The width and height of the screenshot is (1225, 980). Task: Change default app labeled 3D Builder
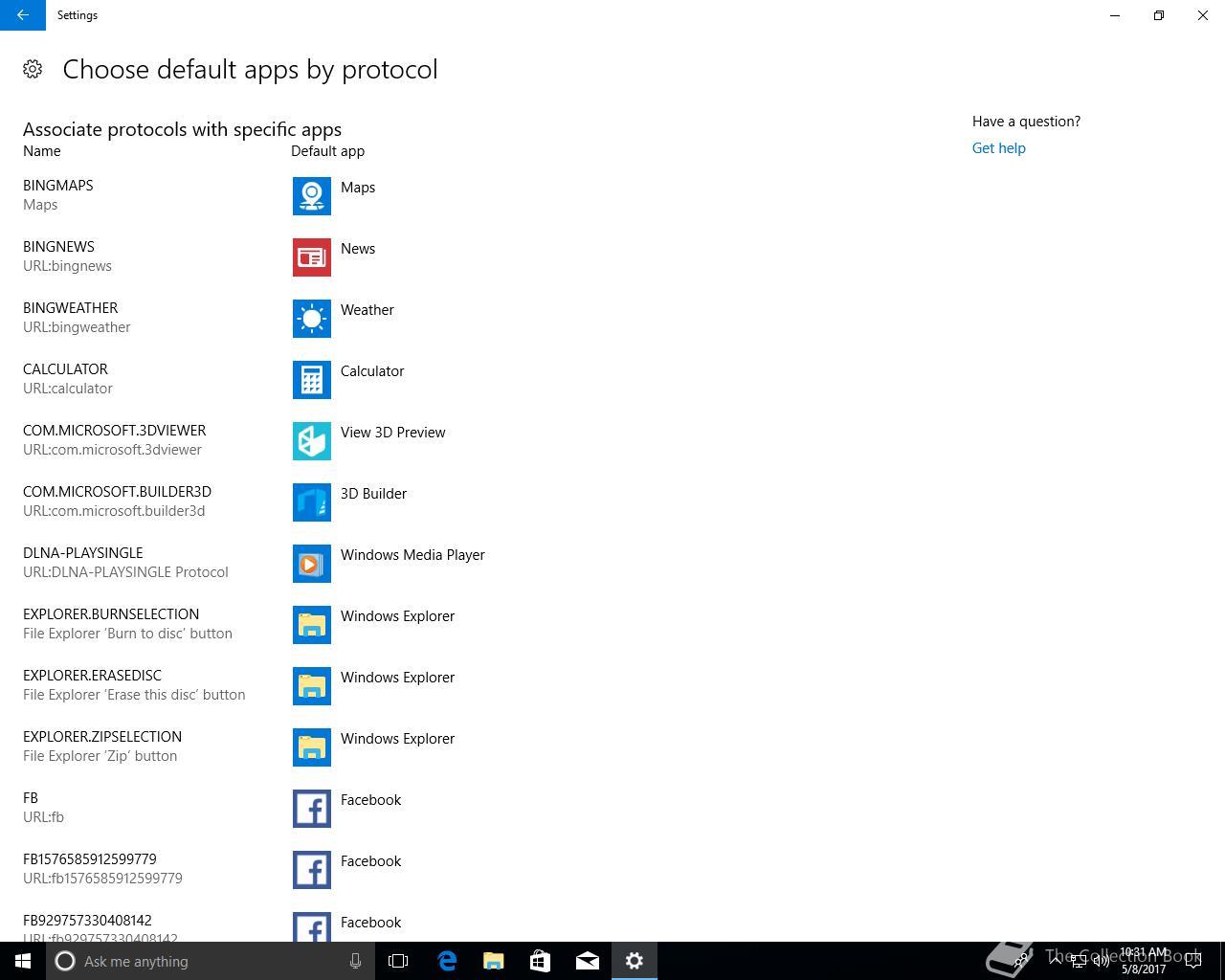373,494
